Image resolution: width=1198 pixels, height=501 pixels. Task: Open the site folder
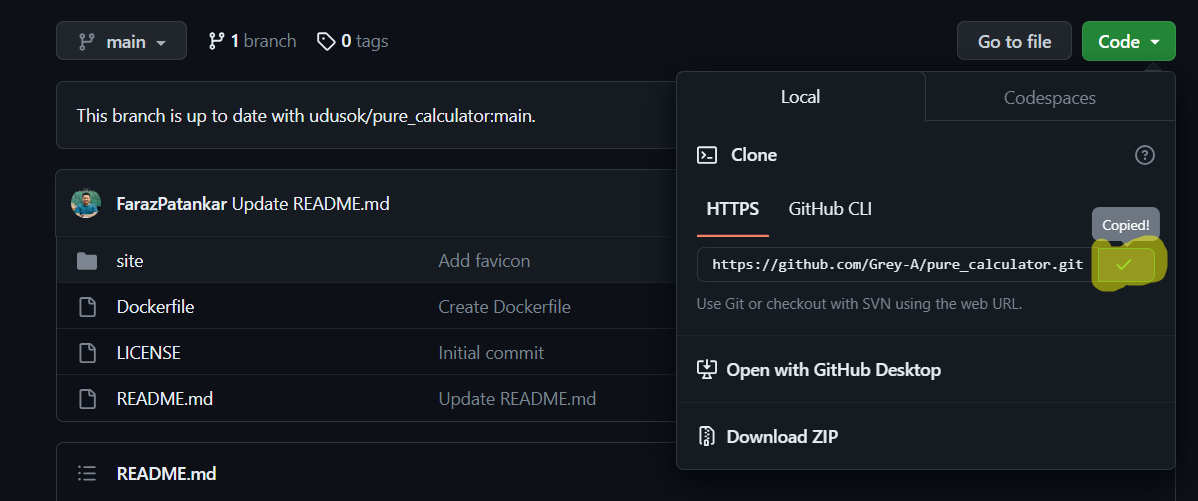tap(130, 261)
